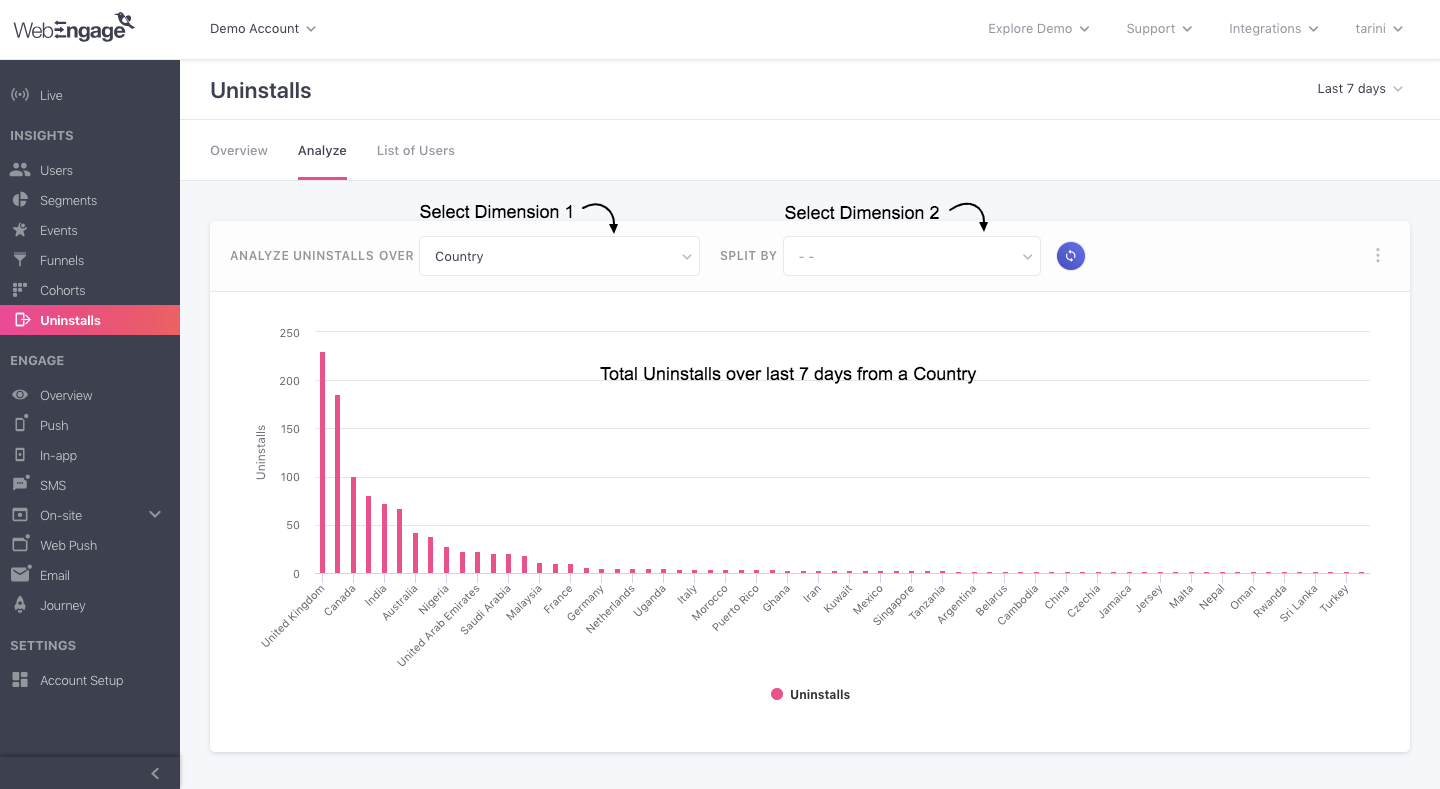Open the Journey sidebar link
Screen dimensions: 1440x789
click(x=63, y=606)
